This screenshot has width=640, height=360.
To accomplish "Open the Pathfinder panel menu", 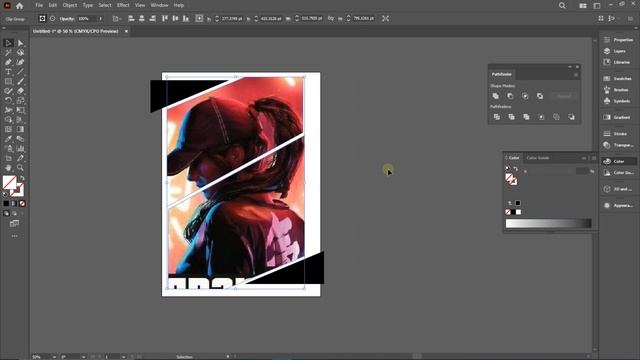I will click(x=576, y=75).
